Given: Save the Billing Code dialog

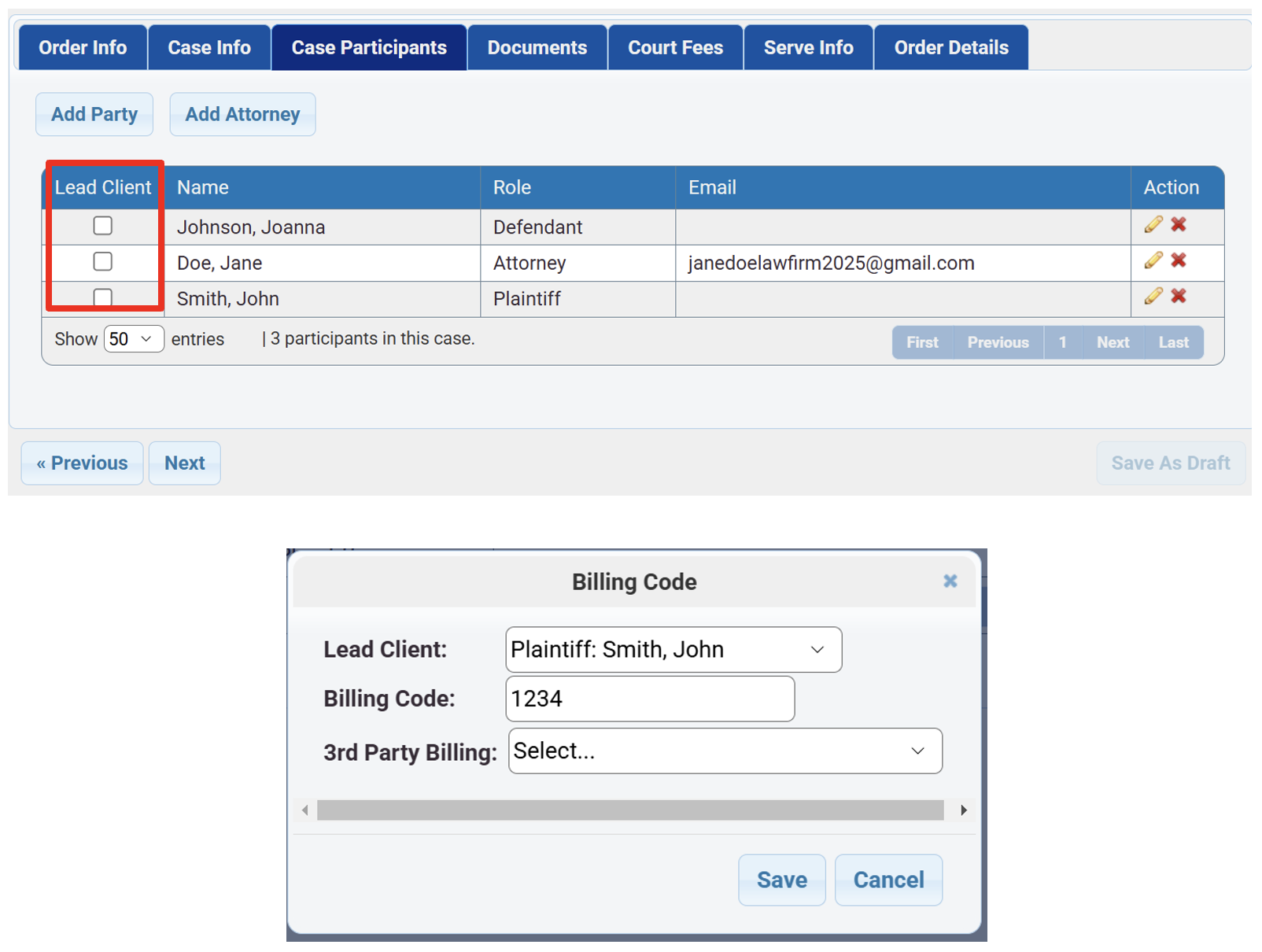Looking at the screenshot, I should click(781, 880).
